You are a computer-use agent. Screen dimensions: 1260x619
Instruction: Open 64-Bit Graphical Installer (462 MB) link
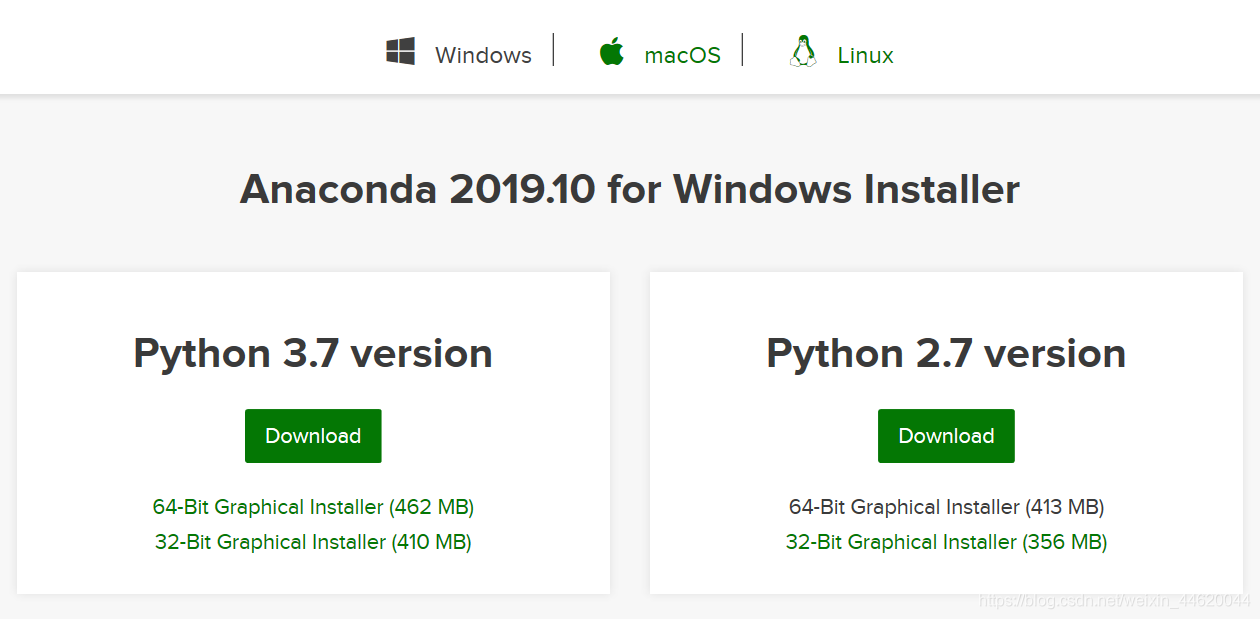[x=313, y=507]
